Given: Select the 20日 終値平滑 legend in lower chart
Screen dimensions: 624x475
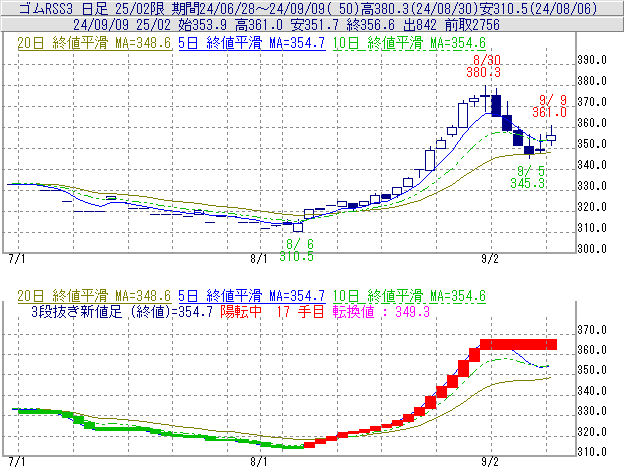Looking at the screenshot, I should 94,296.
